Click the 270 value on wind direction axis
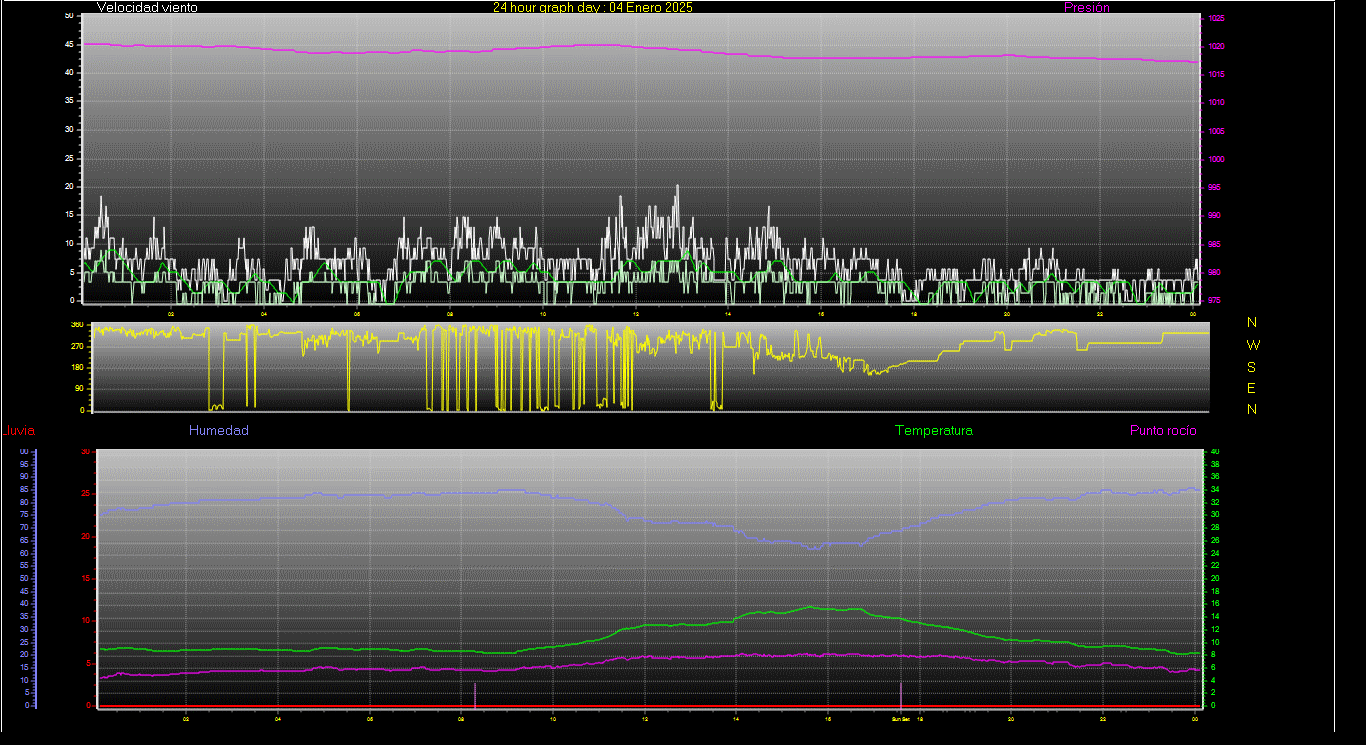The height and width of the screenshot is (745, 1366). [x=76, y=346]
